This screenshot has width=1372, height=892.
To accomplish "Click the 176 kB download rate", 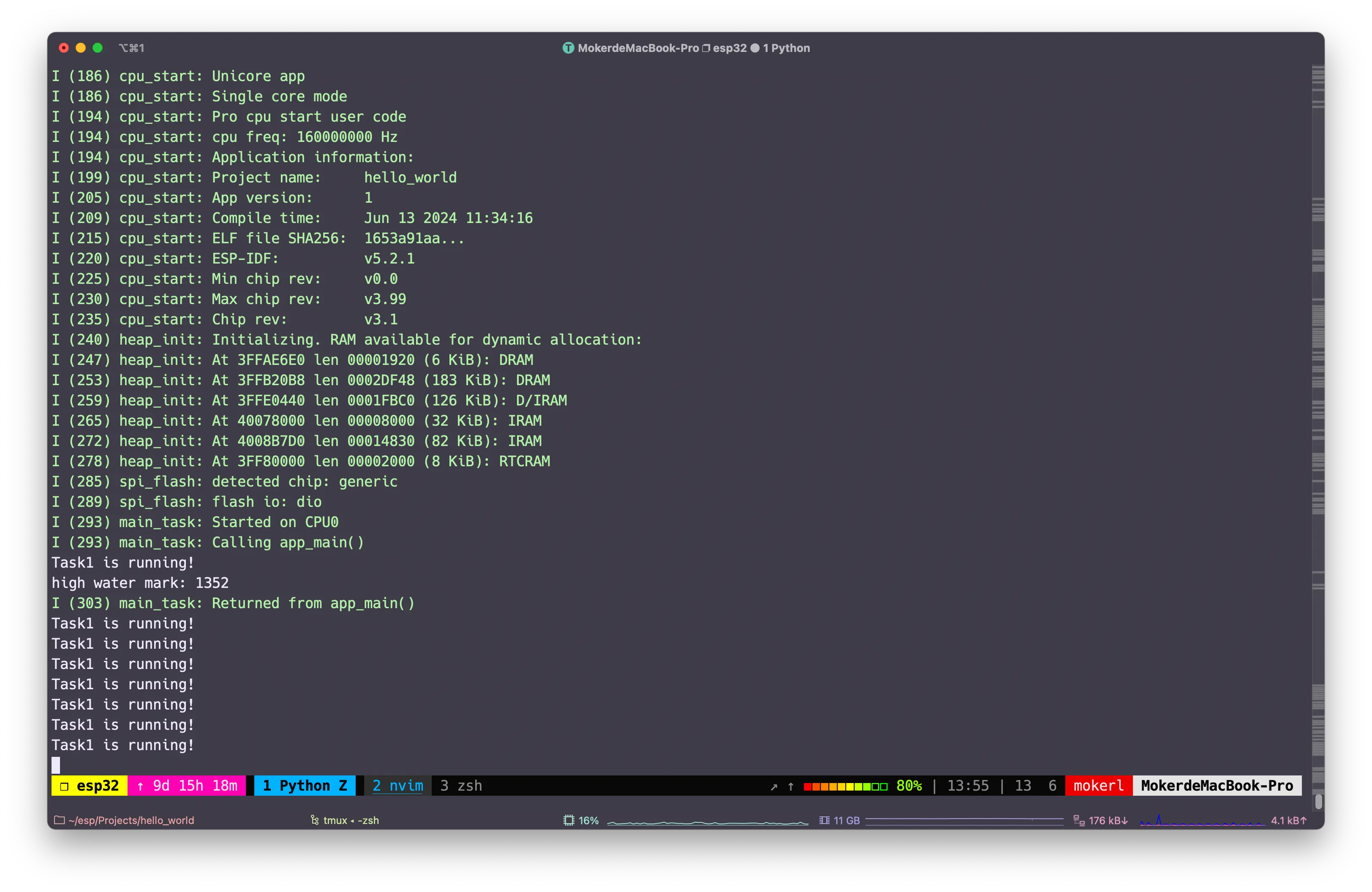I will pos(1108,820).
